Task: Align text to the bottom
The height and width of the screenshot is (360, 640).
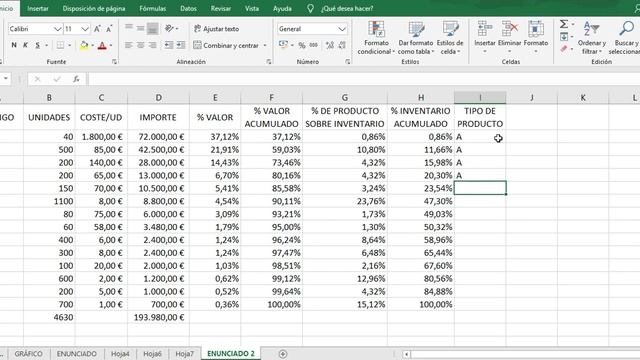Action: coord(153,29)
